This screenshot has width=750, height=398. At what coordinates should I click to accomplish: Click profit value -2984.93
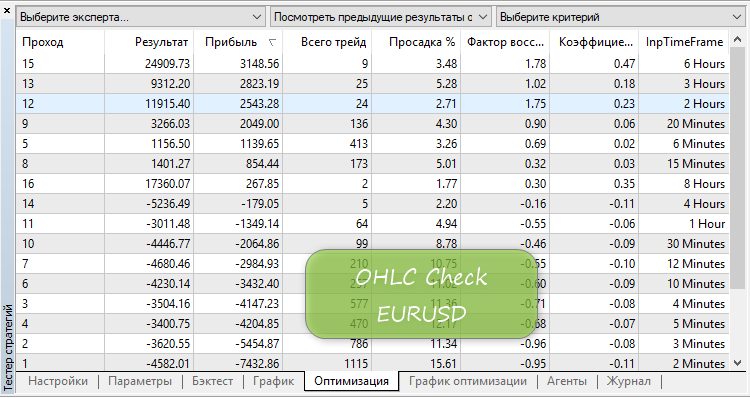(257, 265)
